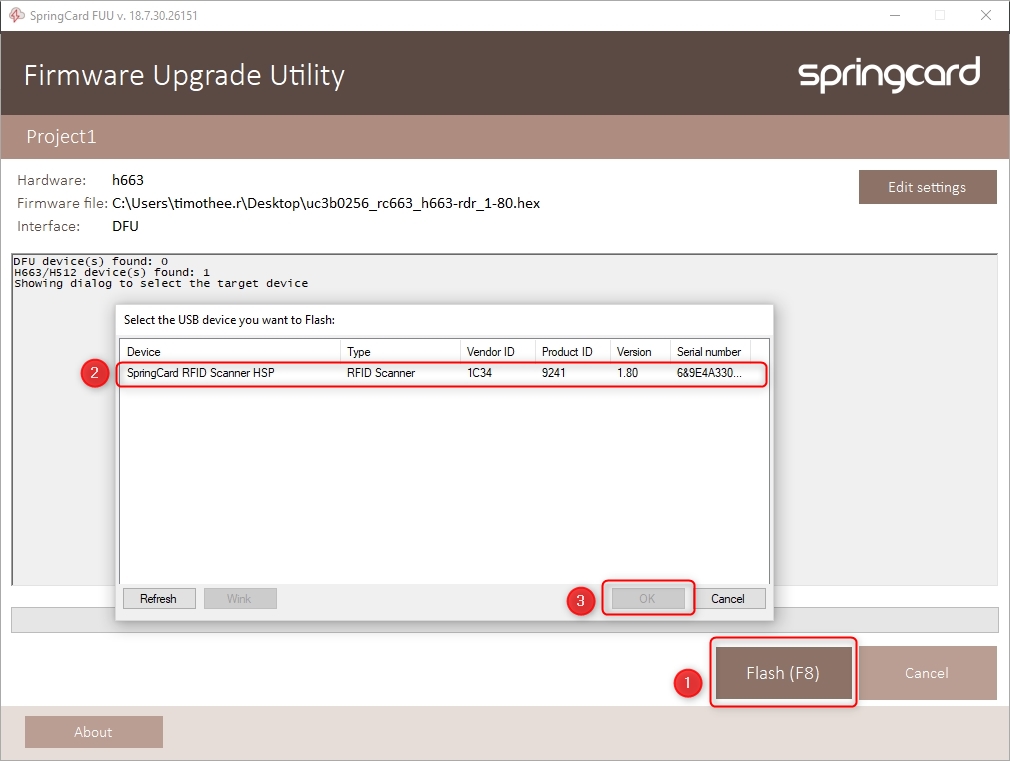Click log line 'H663/H512 device(s) found: 1'
The height and width of the screenshot is (761, 1010).
point(111,272)
